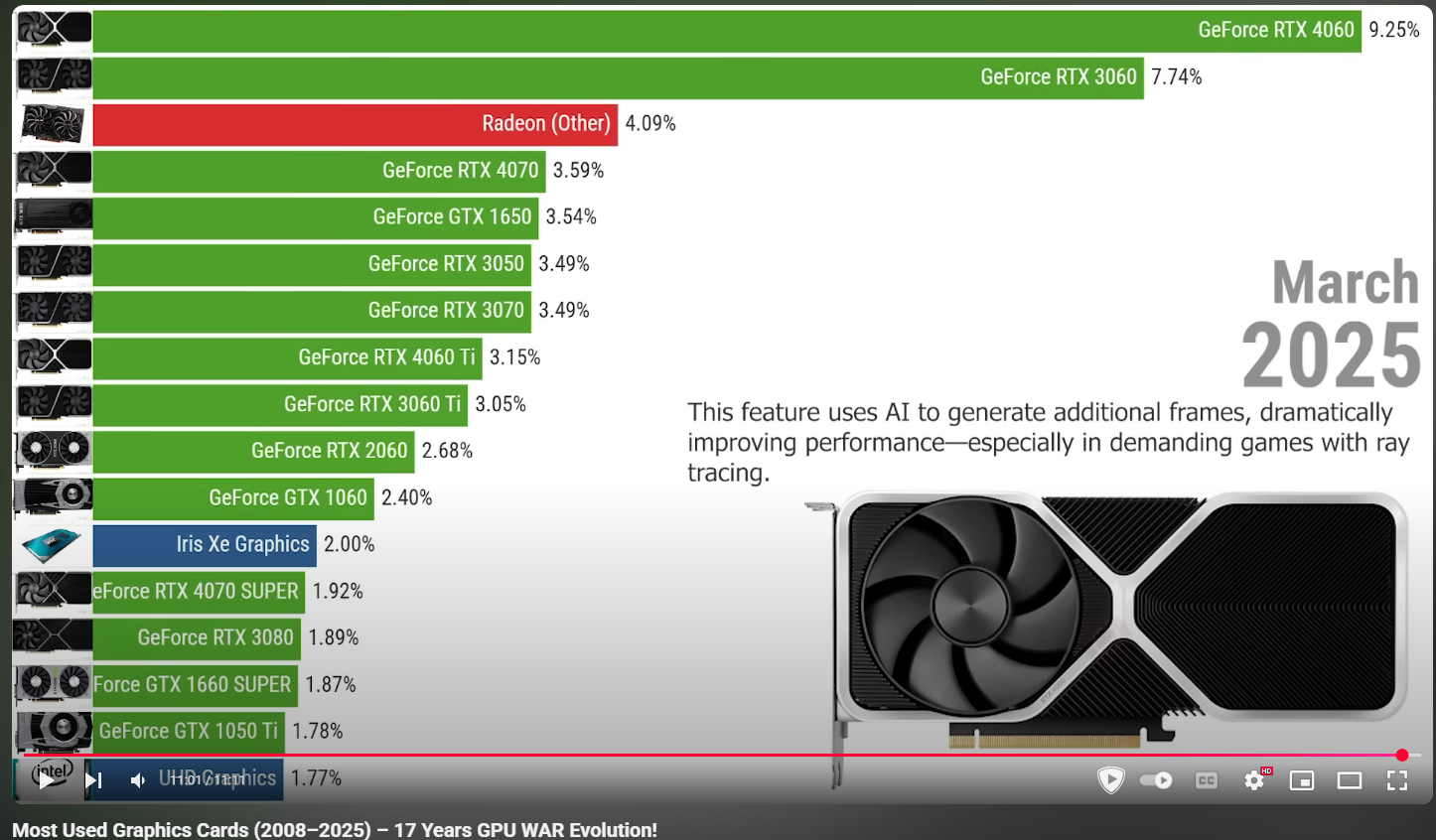Click the Play button in the player
The height and width of the screenshot is (840, 1436).
46,780
